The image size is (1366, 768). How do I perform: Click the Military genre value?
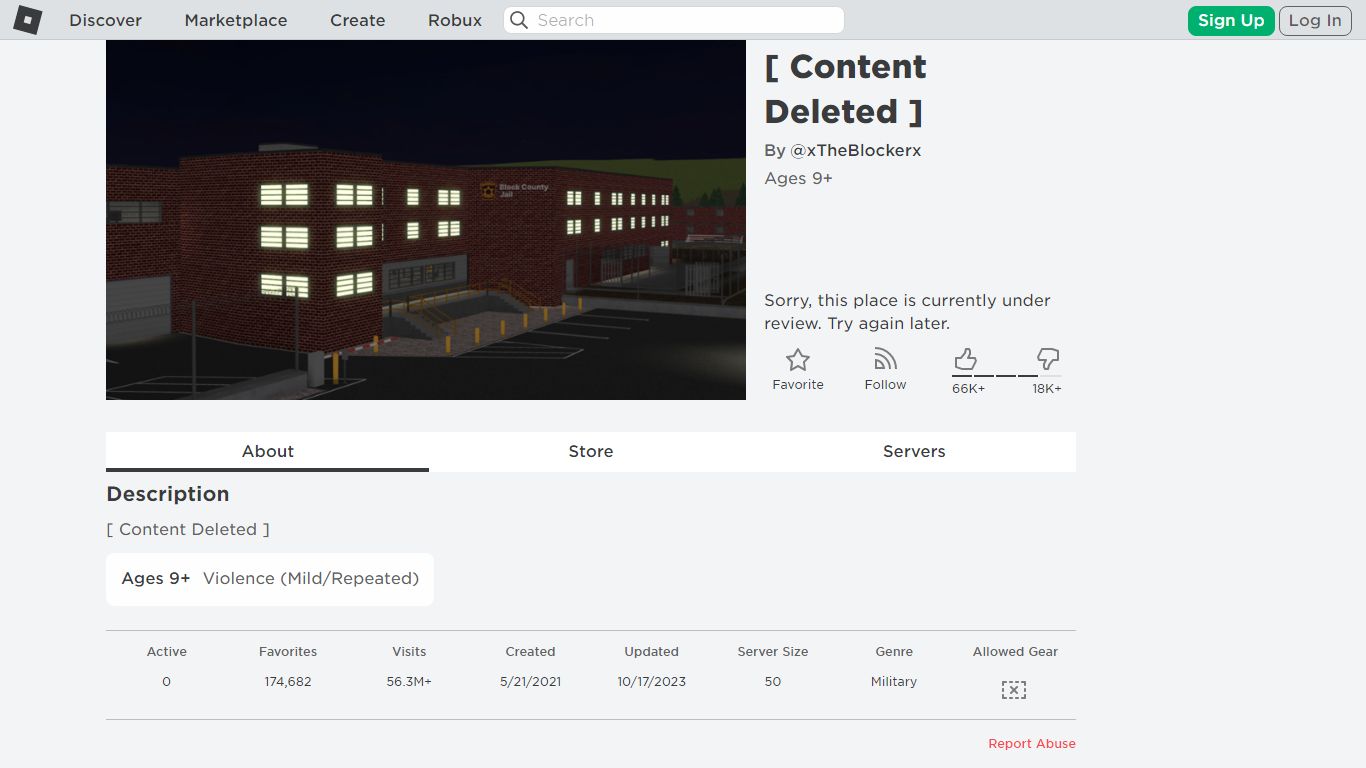click(x=894, y=681)
